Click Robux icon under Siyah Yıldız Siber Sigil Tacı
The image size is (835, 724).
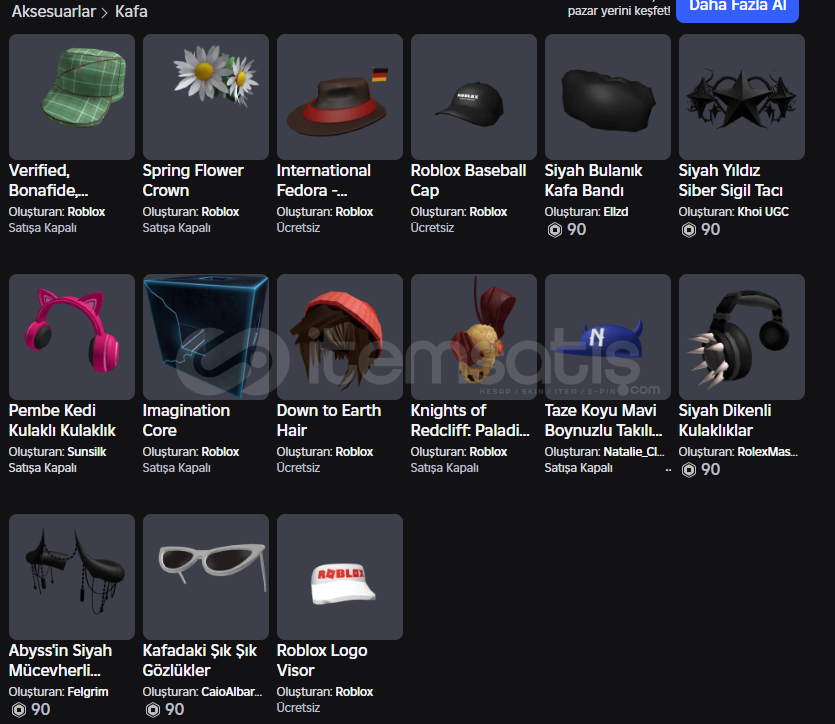[689, 230]
